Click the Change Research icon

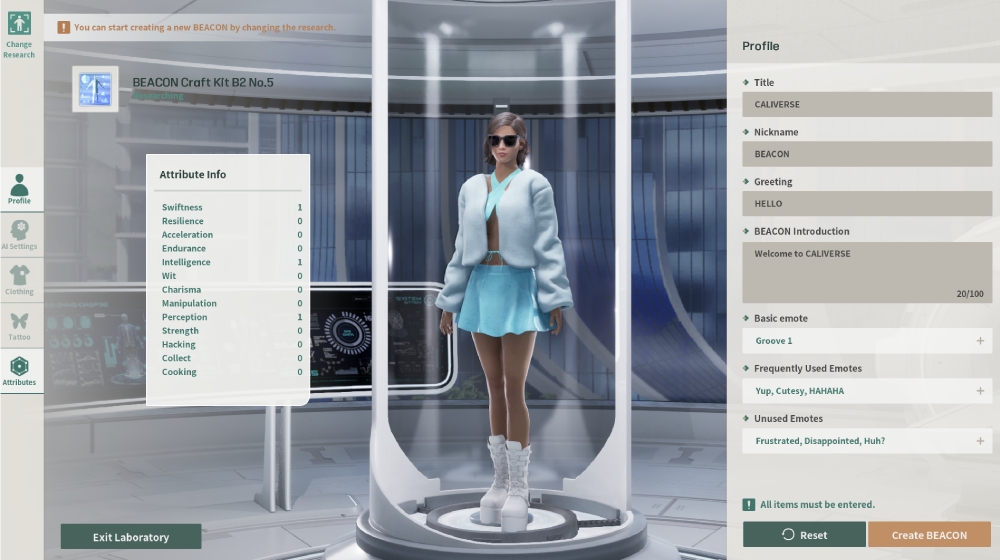point(19,25)
